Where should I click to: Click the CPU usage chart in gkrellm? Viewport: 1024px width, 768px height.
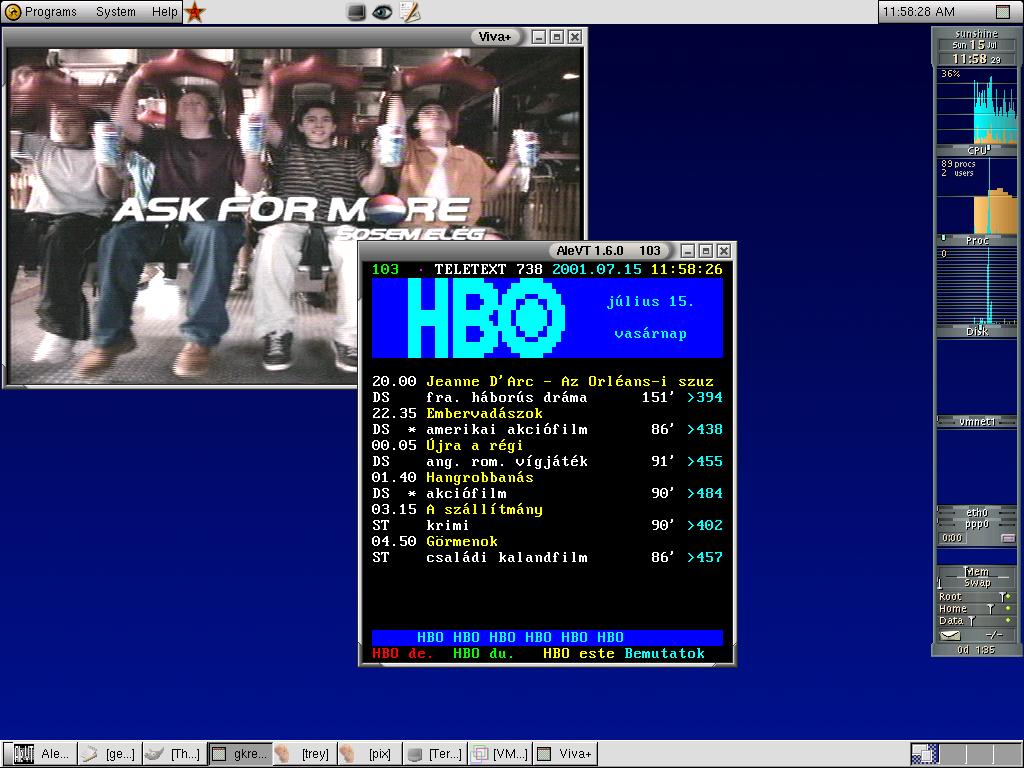[x=976, y=110]
